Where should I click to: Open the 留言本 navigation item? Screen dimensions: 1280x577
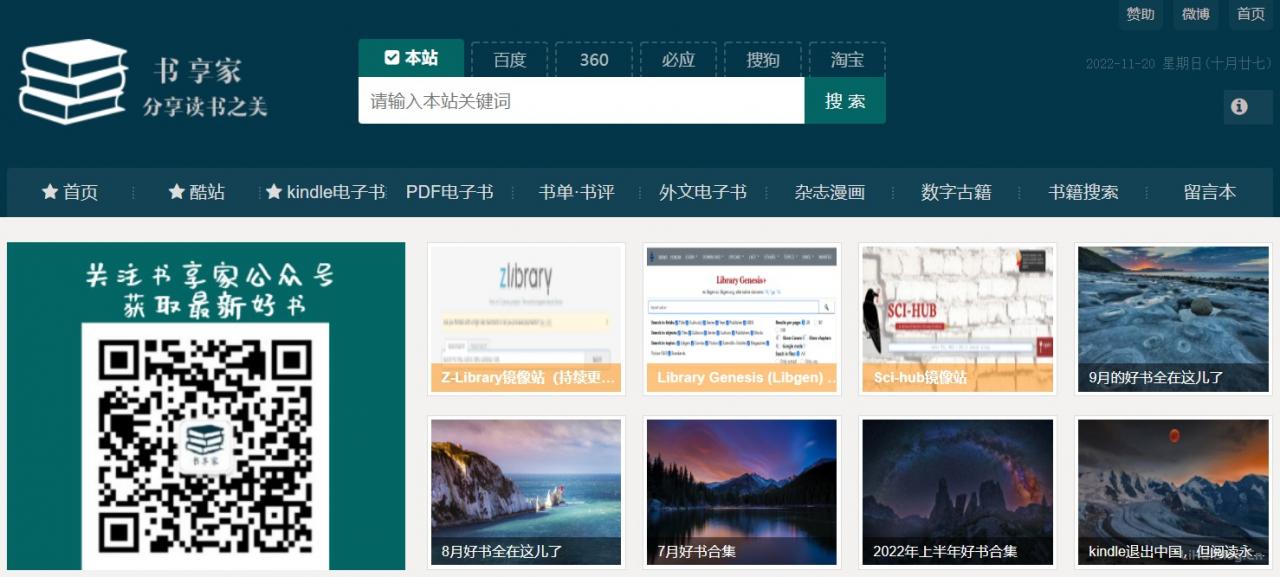(1209, 192)
